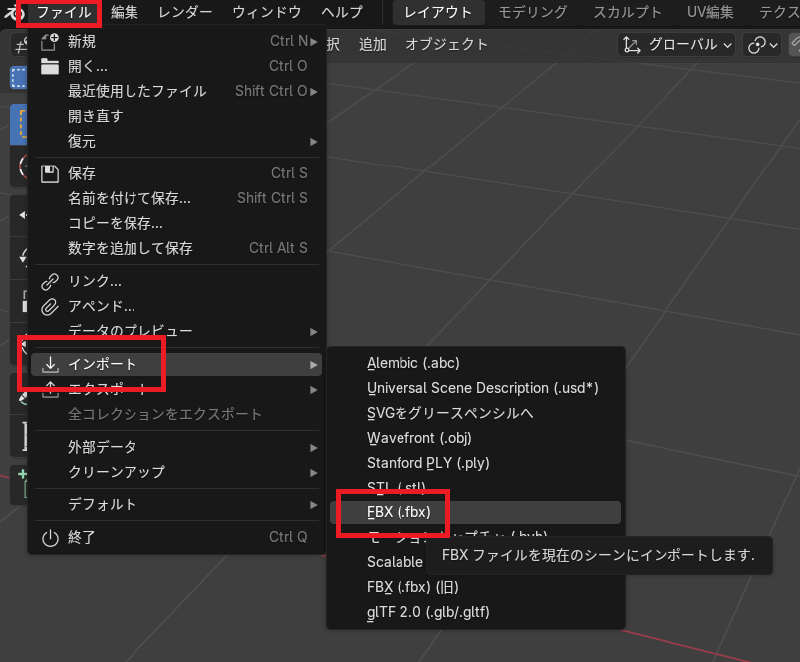Screen dimensions: 800x662
Task: Click the floppy disk save icon
Action: point(50,173)
